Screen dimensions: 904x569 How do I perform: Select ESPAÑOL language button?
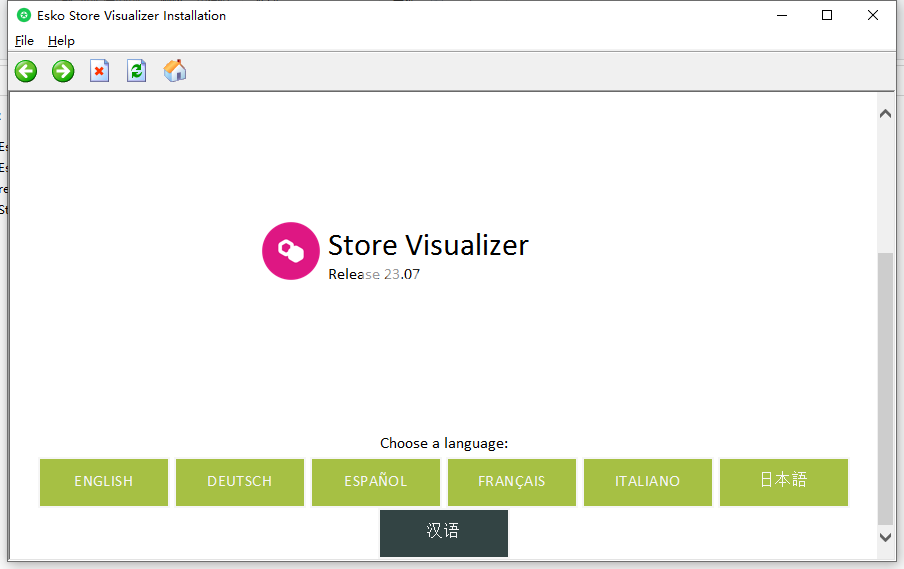point(376,482)
